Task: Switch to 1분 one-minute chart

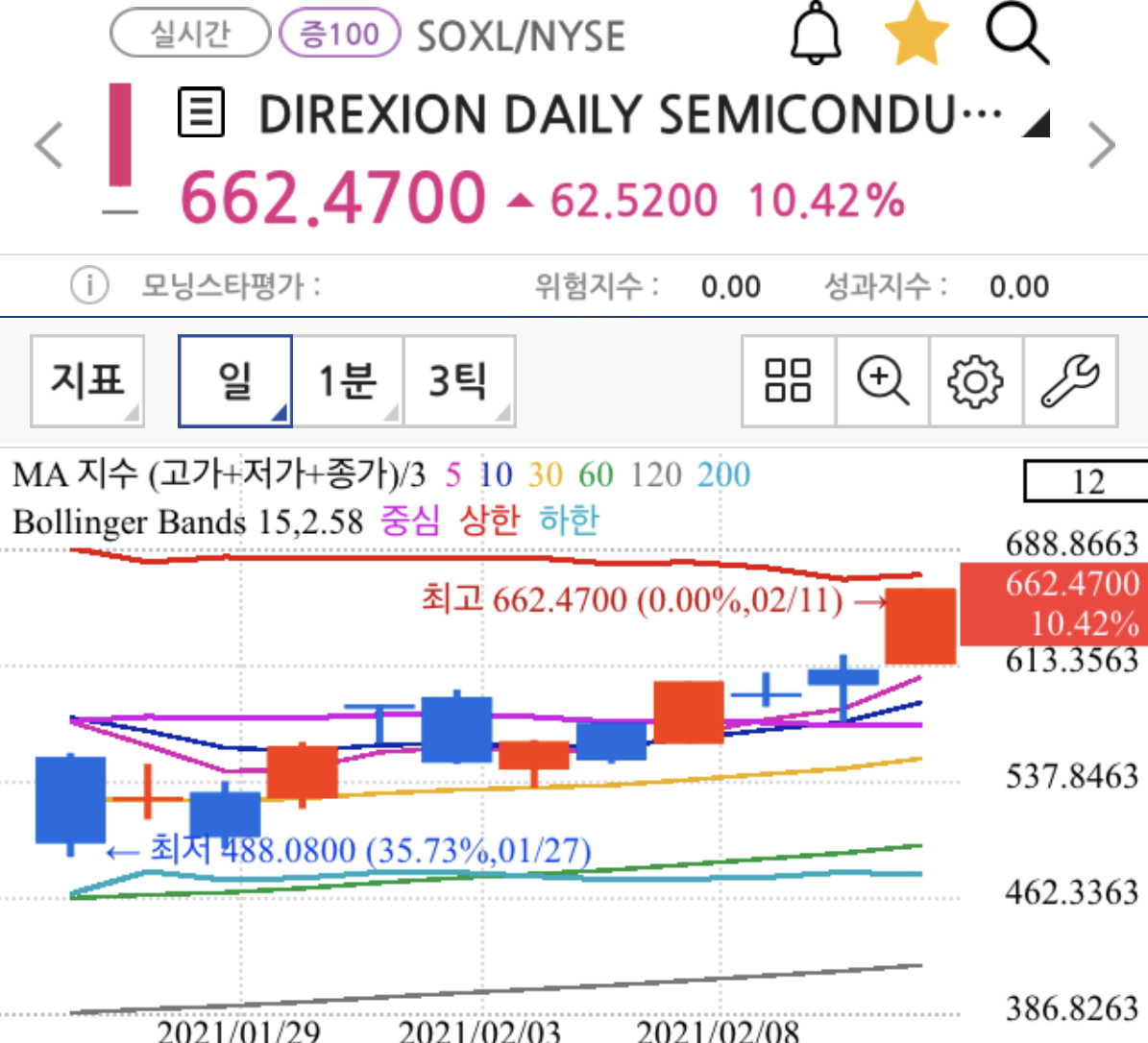Action: coord(347,380)
